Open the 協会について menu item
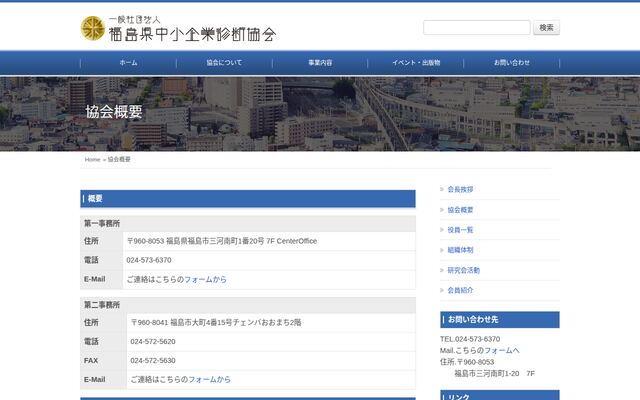The width and height of the screenshot is (640, 400). tap(224, 62)
